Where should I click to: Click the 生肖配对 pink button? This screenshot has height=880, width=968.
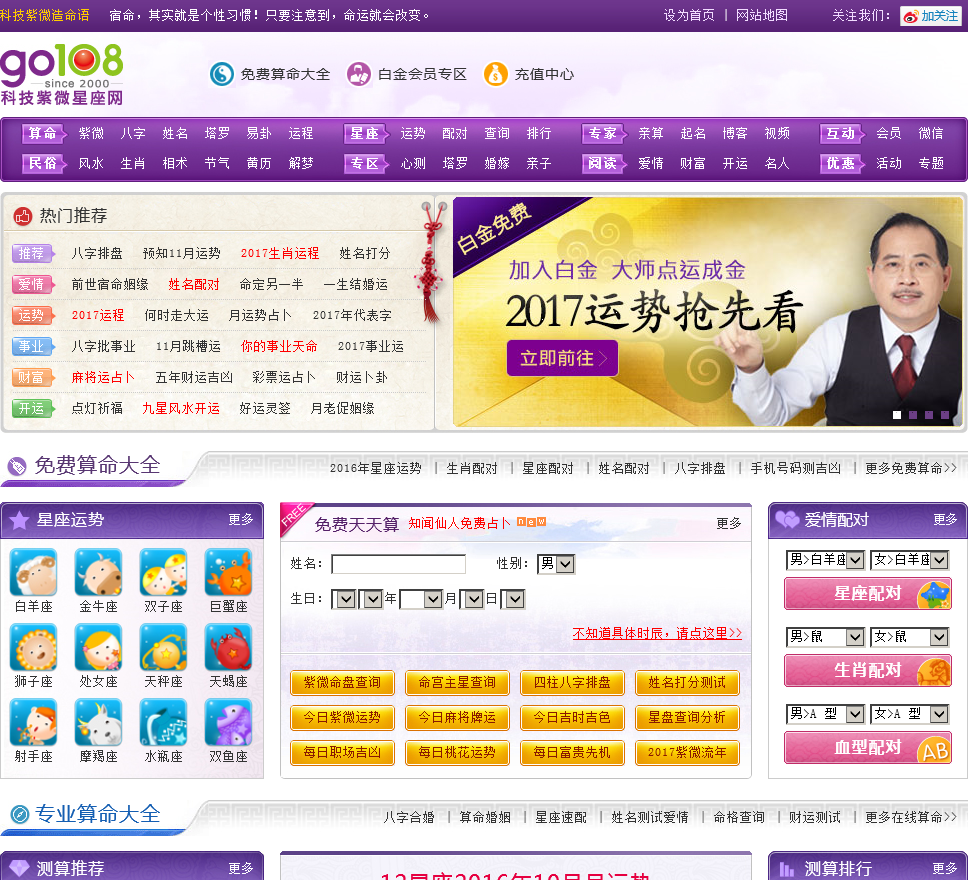(868, 671)
